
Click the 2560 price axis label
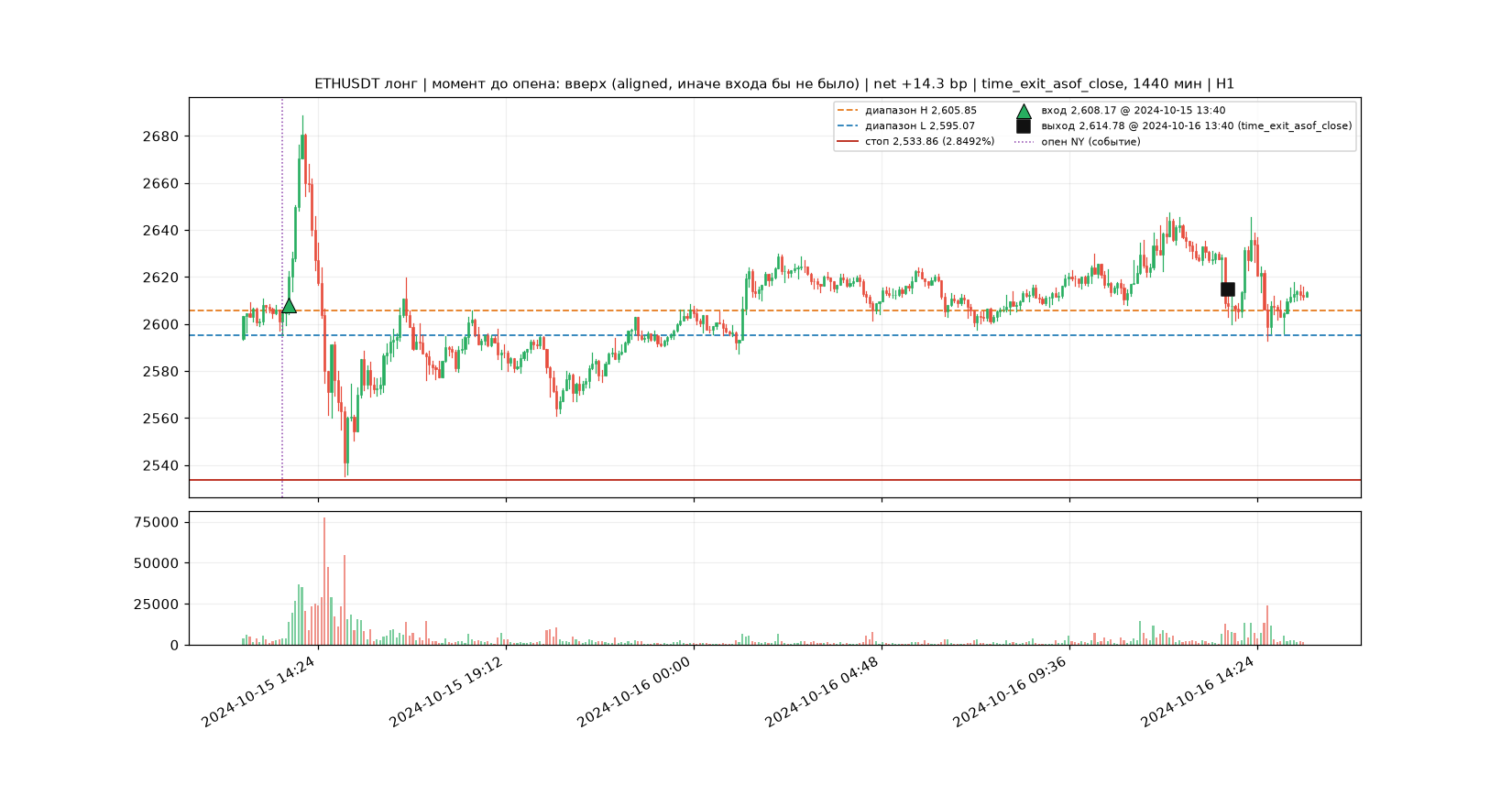(160, 419)
